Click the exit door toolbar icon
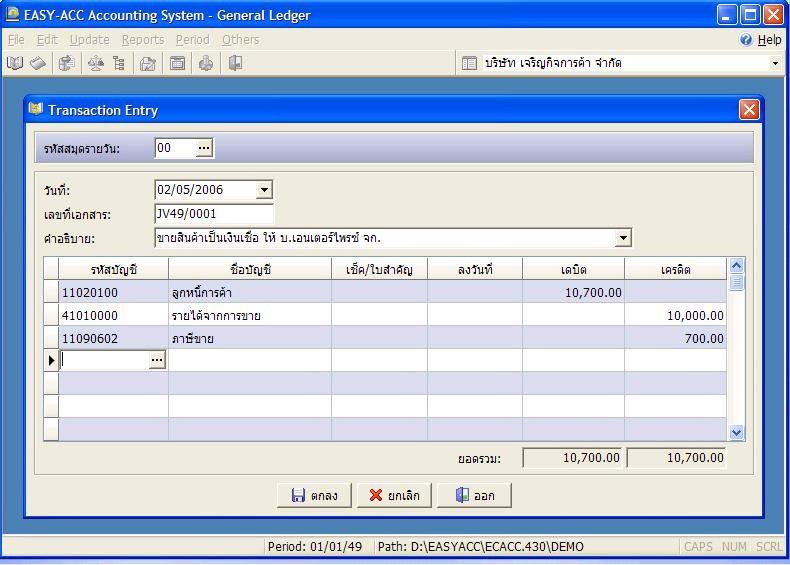Screen dimensions: 790x565 (235, 64)
